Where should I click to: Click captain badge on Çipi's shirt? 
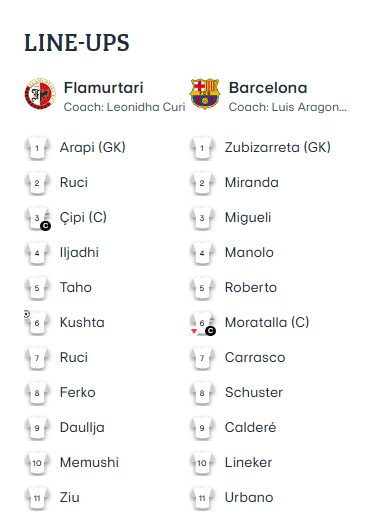45,226
